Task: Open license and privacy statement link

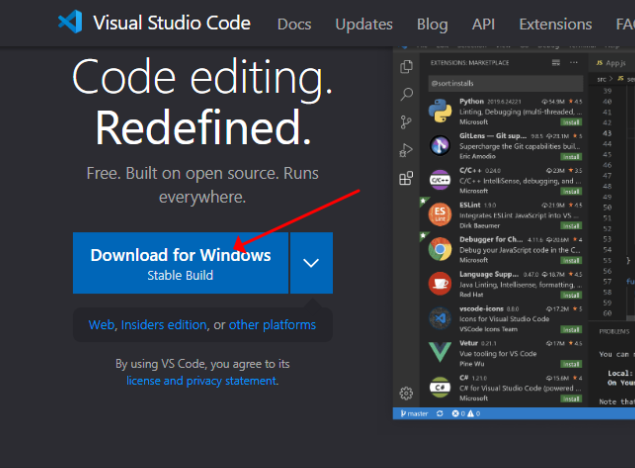Action: [202, 381]
